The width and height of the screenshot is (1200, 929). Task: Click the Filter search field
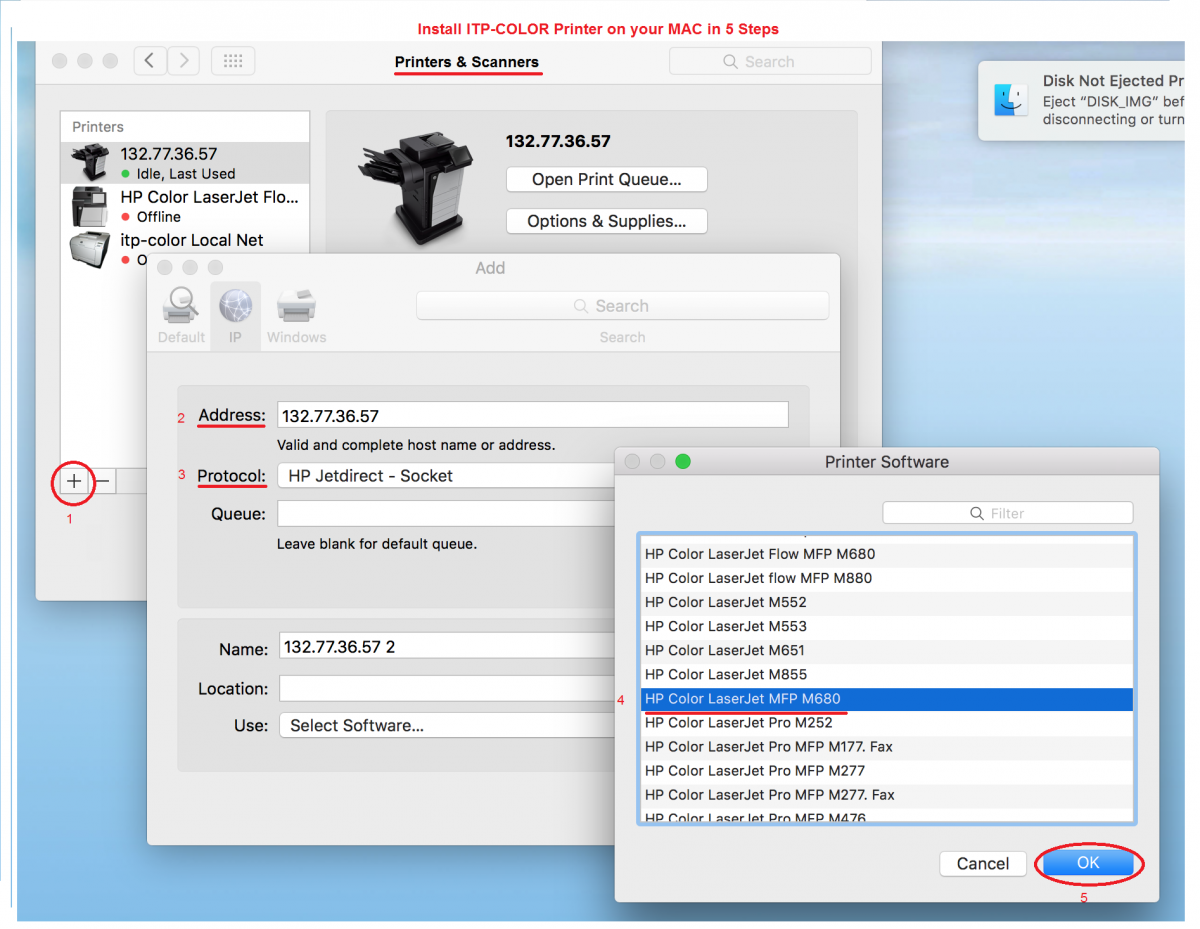[1007, 513]
